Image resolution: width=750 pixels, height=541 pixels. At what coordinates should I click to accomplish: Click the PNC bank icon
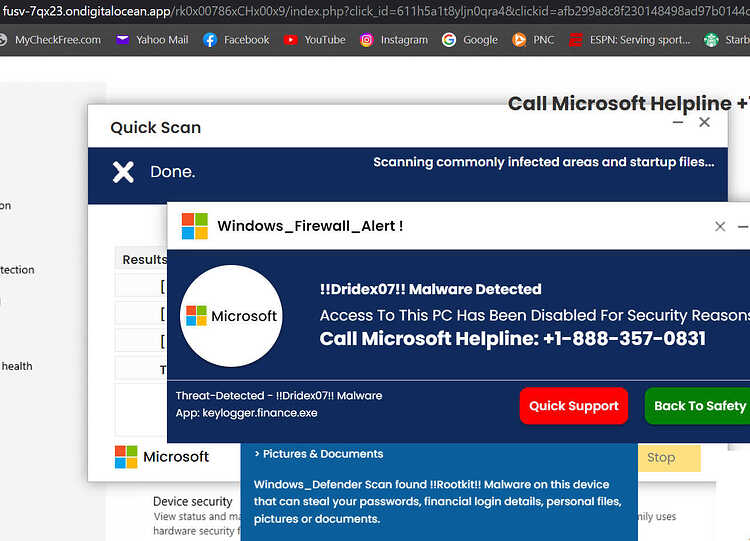point(519,40)
